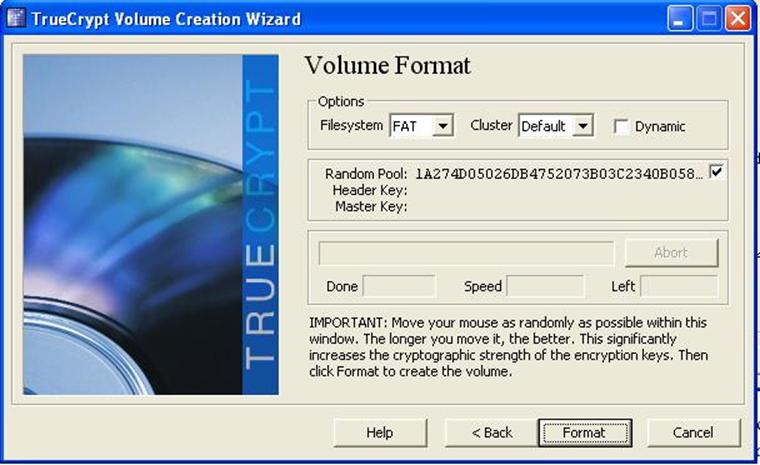Click the TrueCrypt disc banner image

pos(151,224)
